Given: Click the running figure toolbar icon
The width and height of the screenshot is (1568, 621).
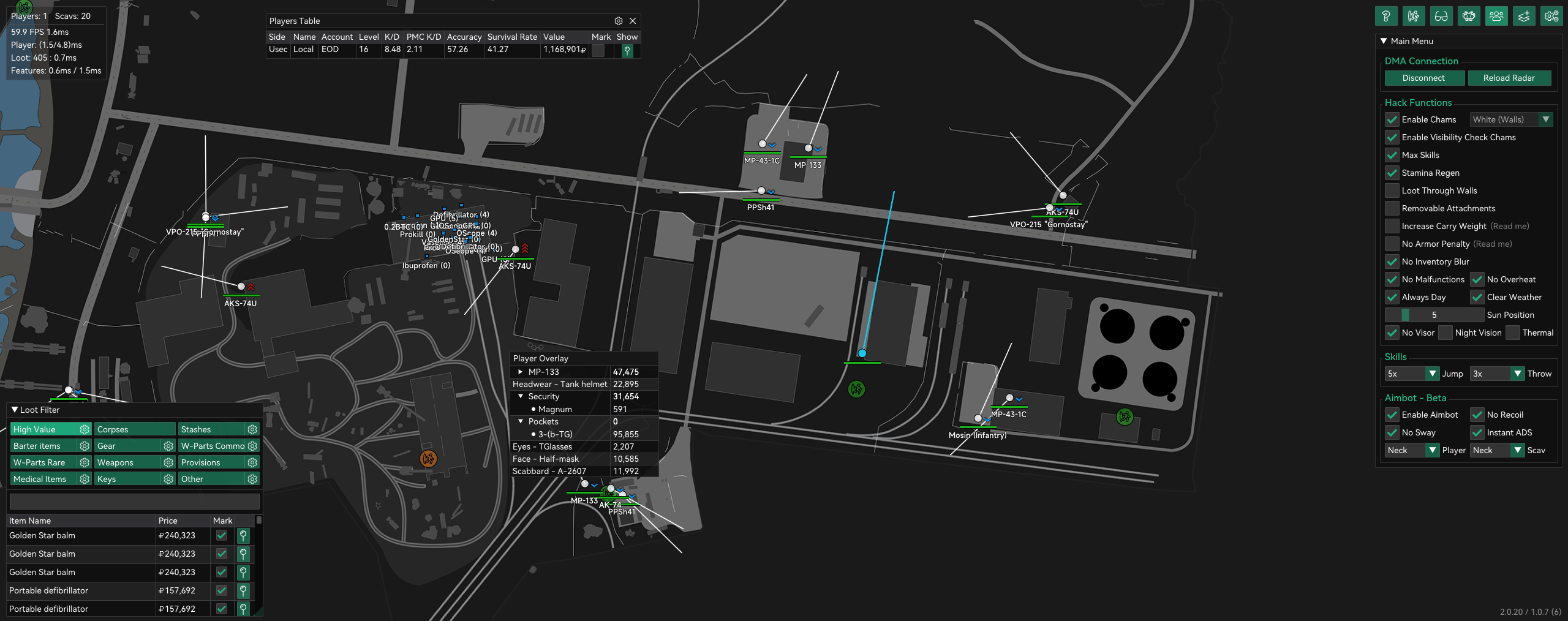Looking at the screenshot, I should pyautogui.click(x=1413, y=16).
